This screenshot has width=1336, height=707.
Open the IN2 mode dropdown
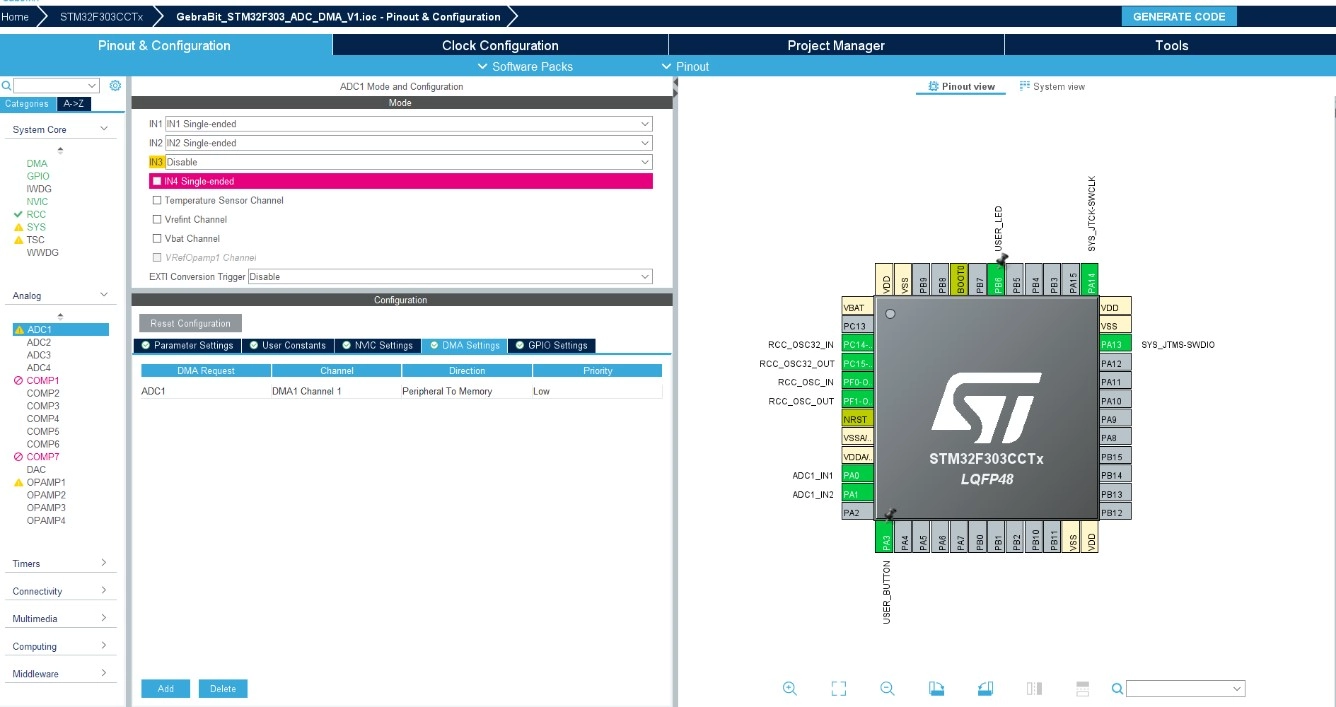[x=408, y=143]
